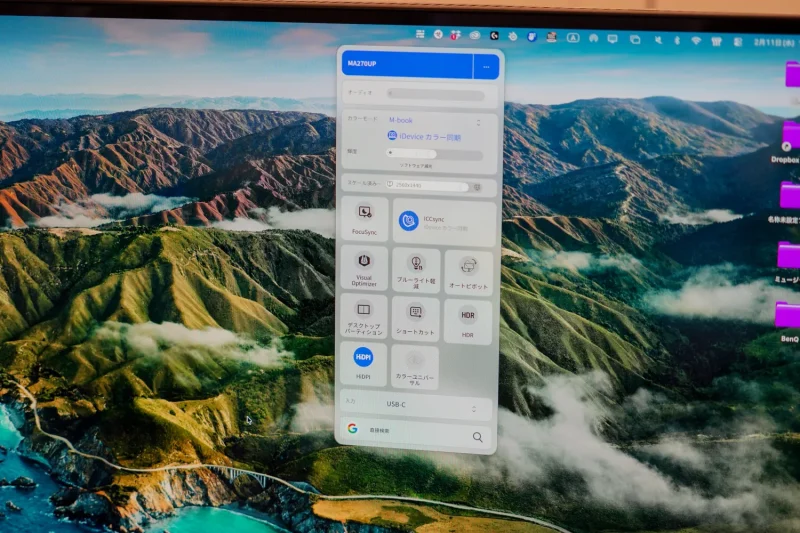Viewport: 800px width, 533px height.
Task: Select the auto pivot (オートピボット) icon
Action: click(x=468, y=268)
